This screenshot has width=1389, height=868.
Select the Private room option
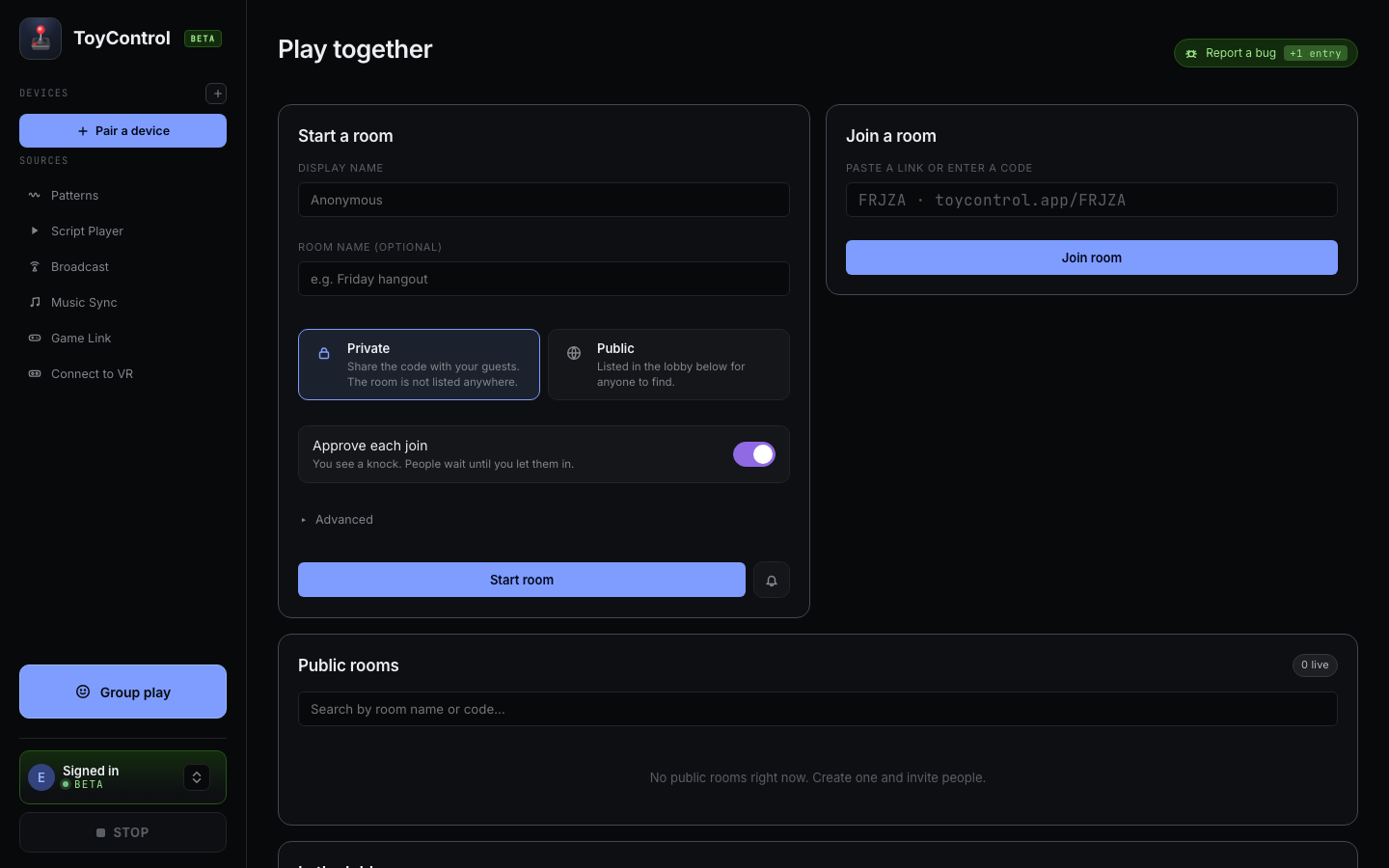(x=419, y=365)
